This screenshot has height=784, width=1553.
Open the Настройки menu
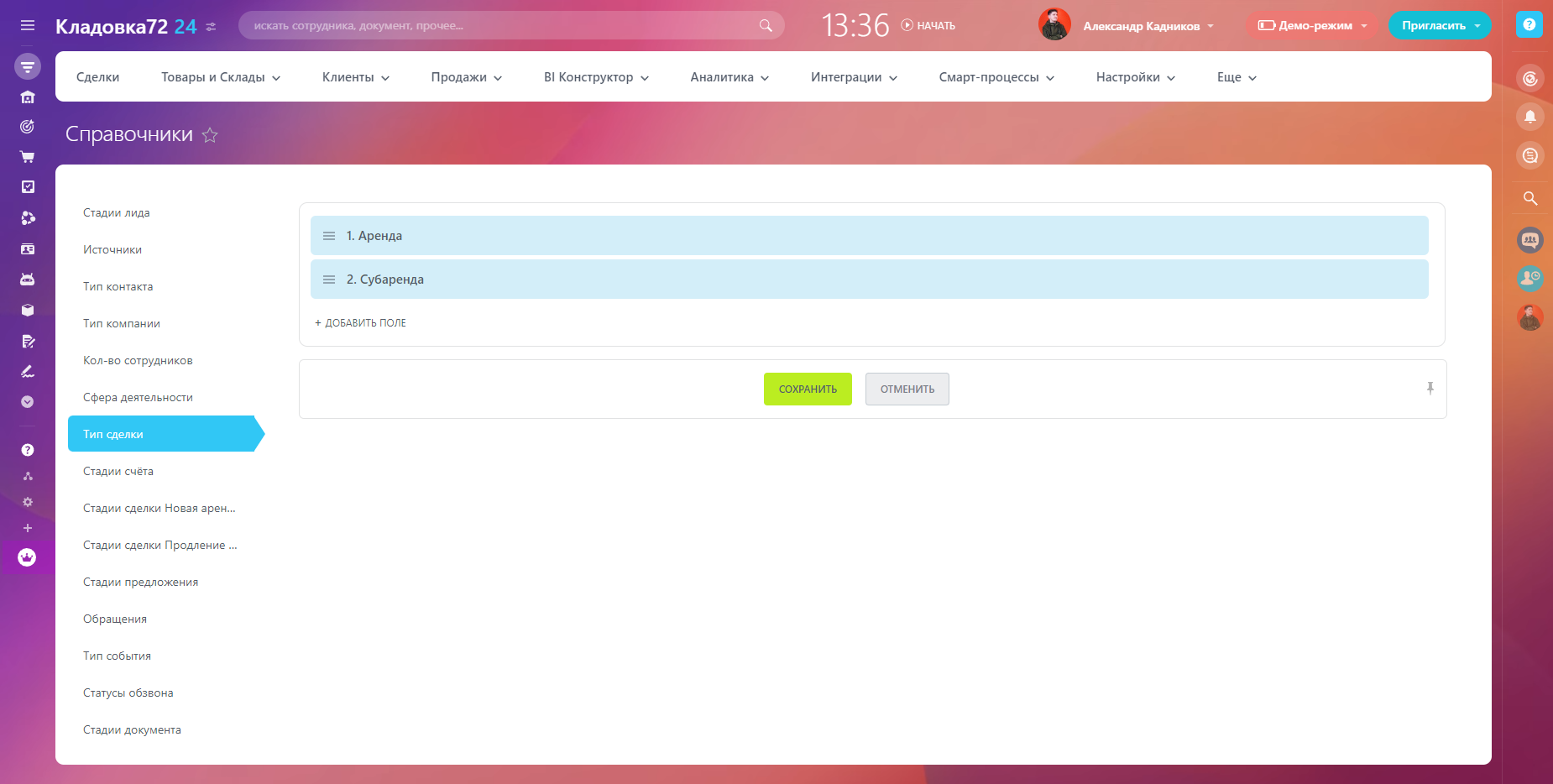click(x=1136, y=77)
